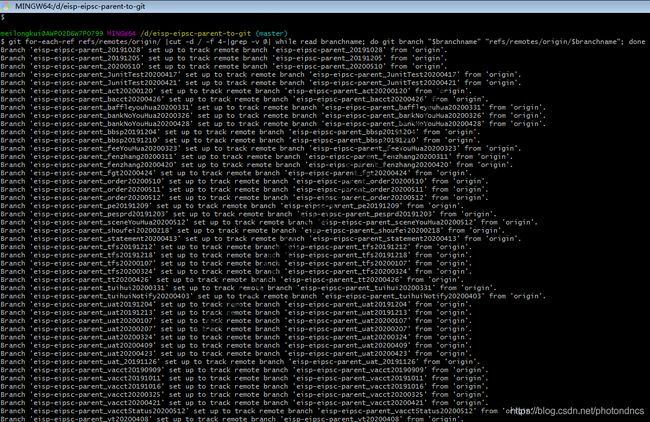This screenshot has height=422, width=650.
Task: Select the output row for eisp-eipsc-parent_20191205
Action: (x=224, y=58)
